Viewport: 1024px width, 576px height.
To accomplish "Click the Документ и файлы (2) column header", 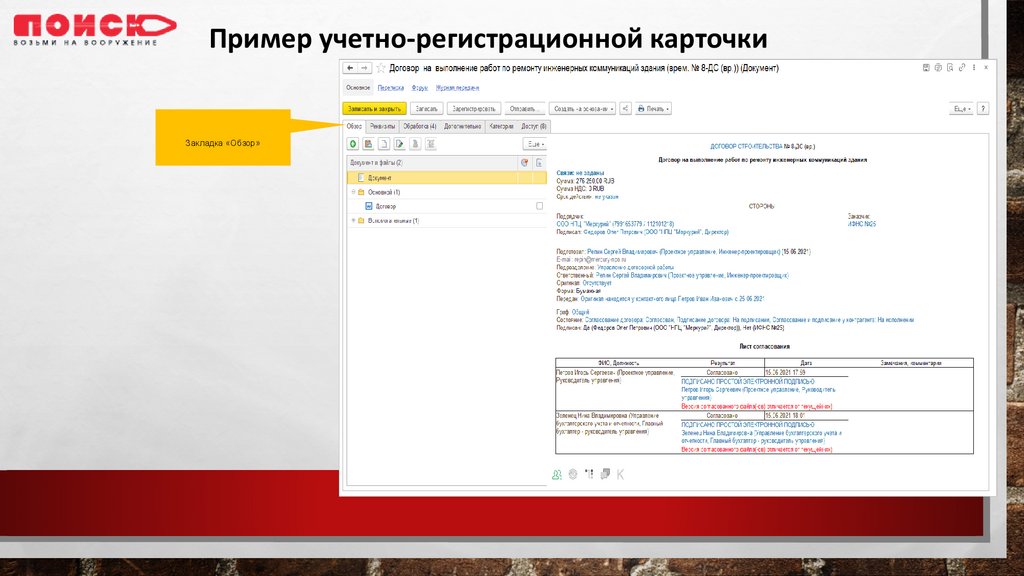I will pyautogui.click(x=432, y=163).
